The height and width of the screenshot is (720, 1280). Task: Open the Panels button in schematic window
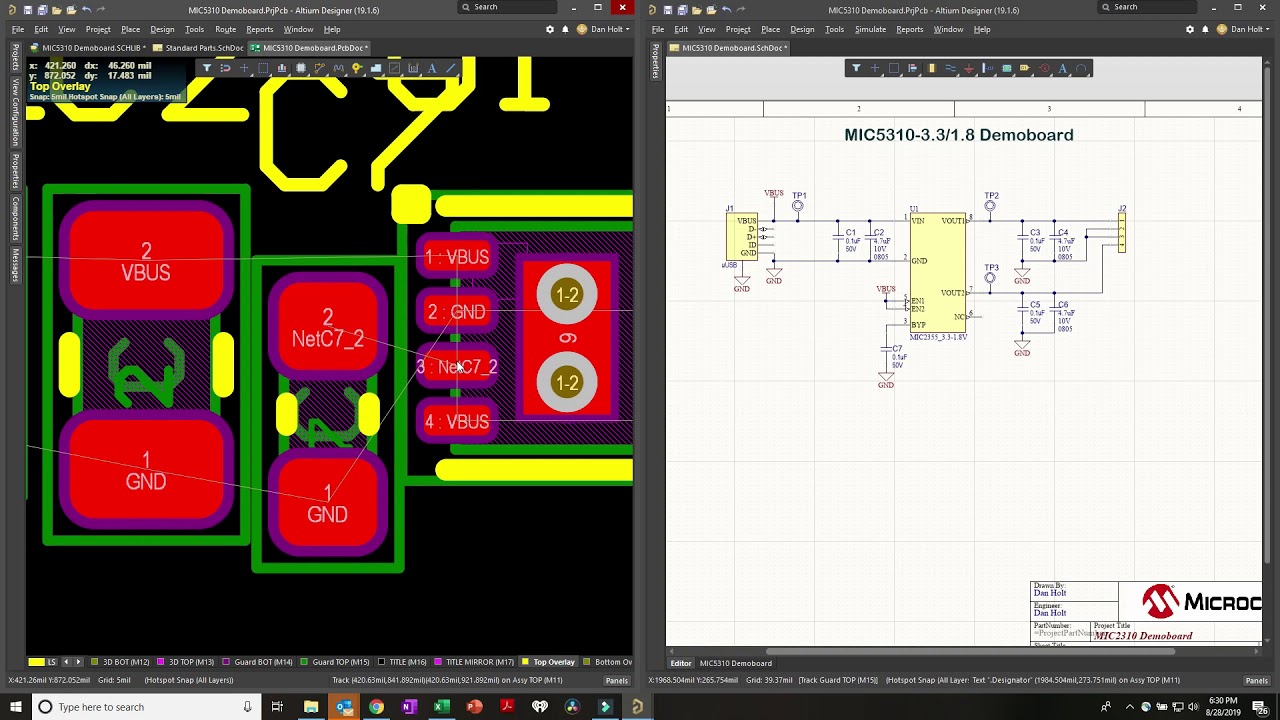1256,680
